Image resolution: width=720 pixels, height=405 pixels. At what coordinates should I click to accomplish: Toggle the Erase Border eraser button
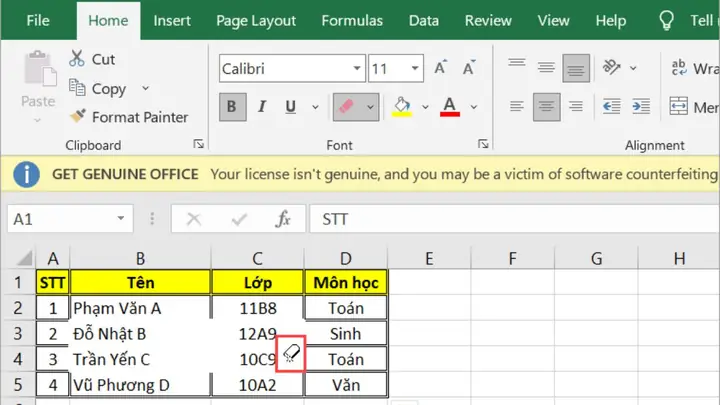pos(347,107)
